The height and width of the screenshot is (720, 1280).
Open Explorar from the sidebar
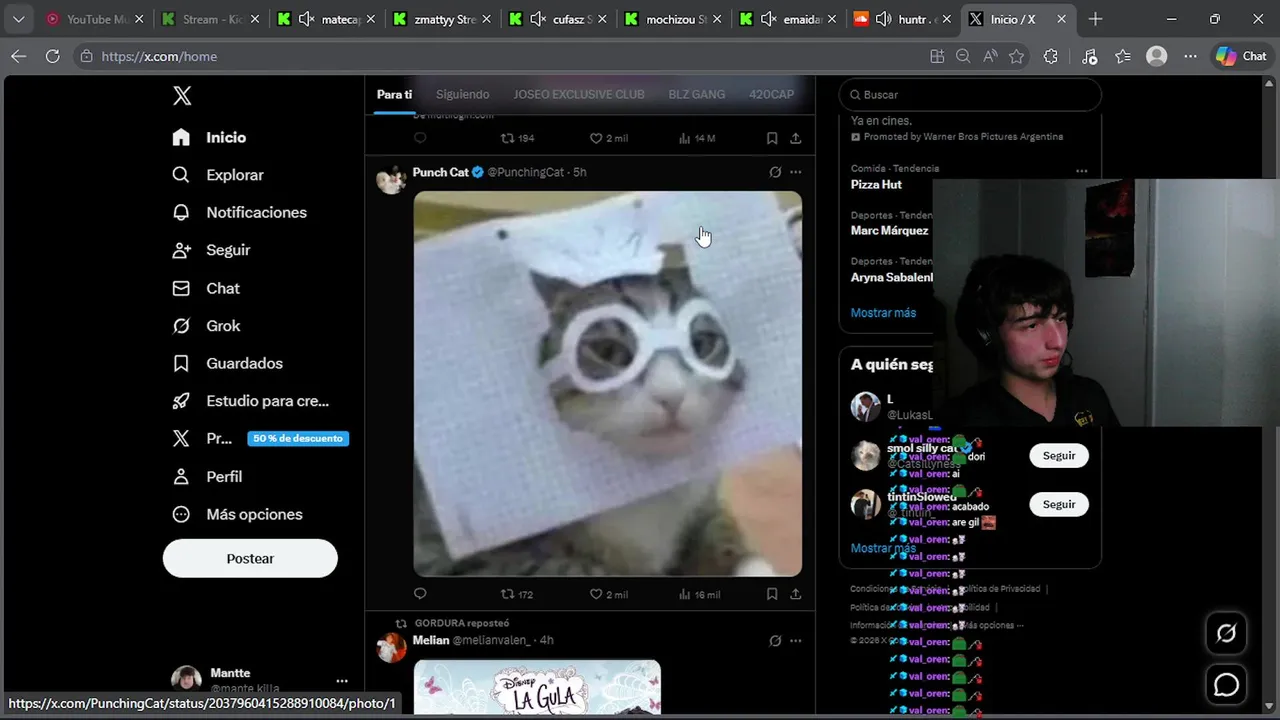[x=218, y=175]
